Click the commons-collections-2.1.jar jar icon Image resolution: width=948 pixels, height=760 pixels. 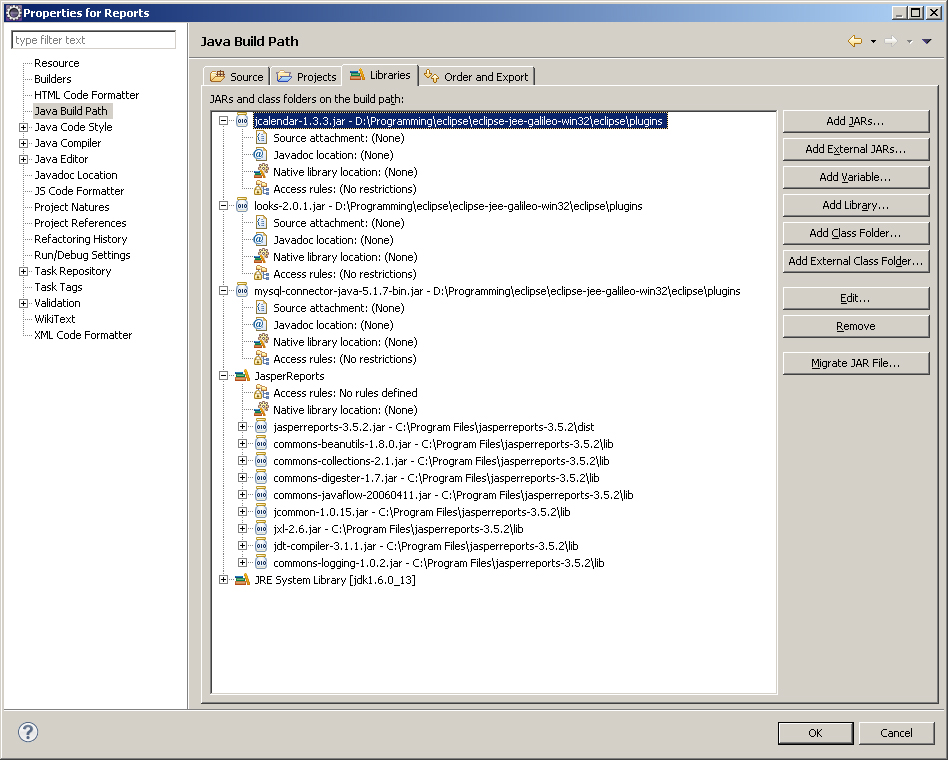coord(261,461)
